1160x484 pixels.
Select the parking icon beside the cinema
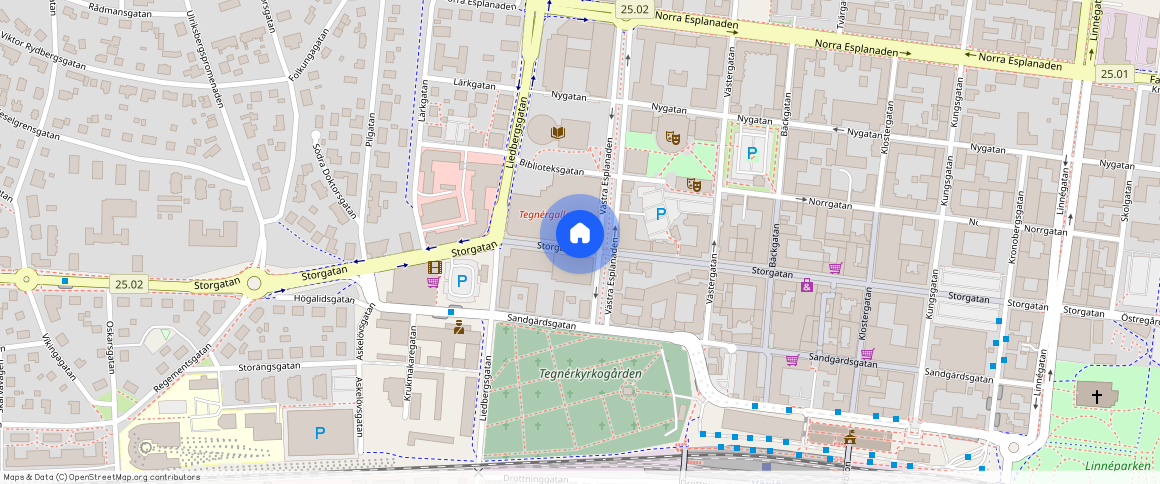pyautogui.click(x=462, y=282)
